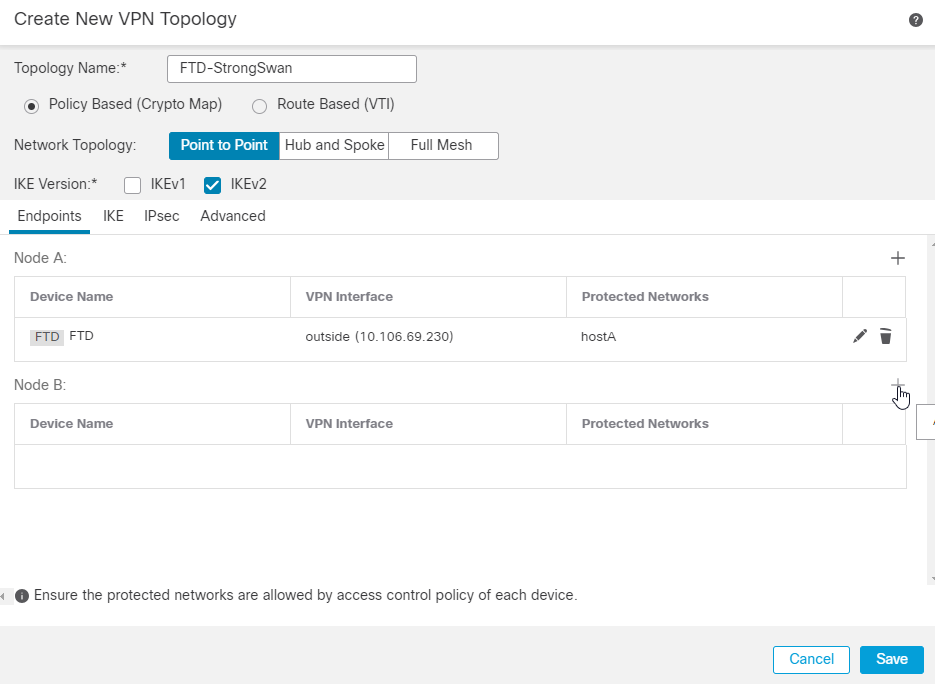Click the left scroll arrow near the bottom
The height and width of the screenshot is (684, 935).
(3, 596)
